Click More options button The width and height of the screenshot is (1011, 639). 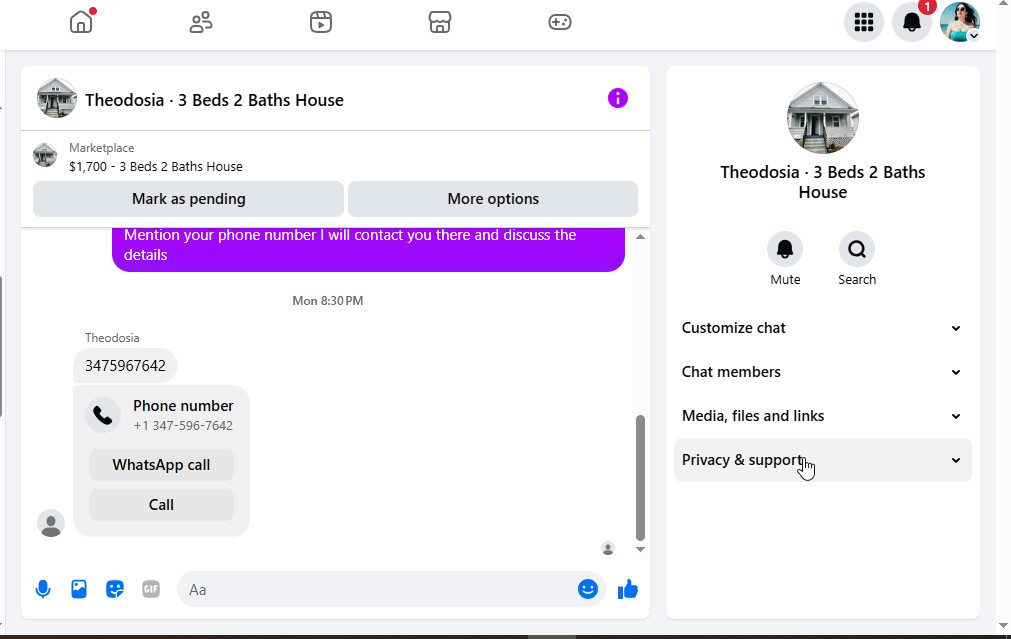pyautogui.click(x=493, y=199)
